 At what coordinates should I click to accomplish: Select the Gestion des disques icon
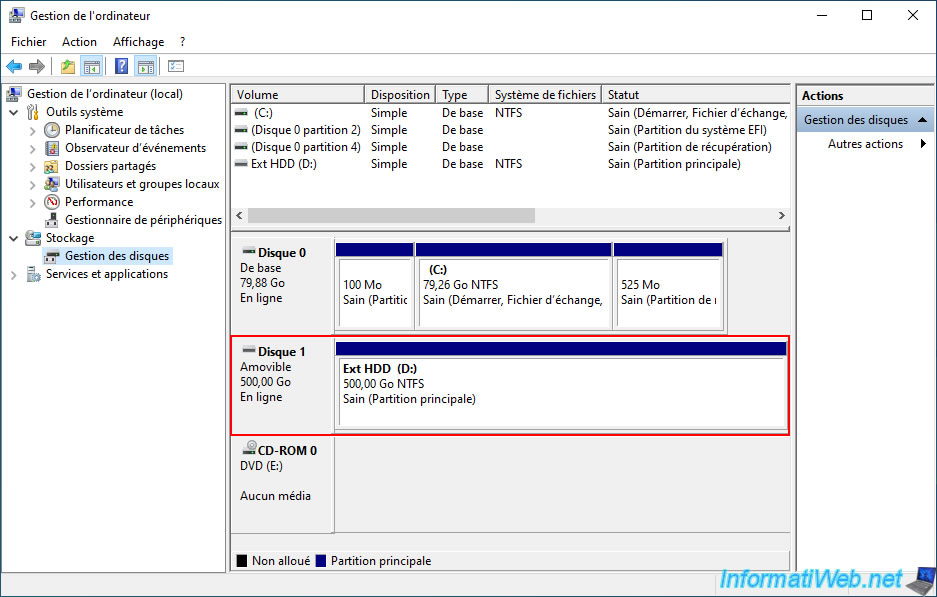[x=52, y=255]
